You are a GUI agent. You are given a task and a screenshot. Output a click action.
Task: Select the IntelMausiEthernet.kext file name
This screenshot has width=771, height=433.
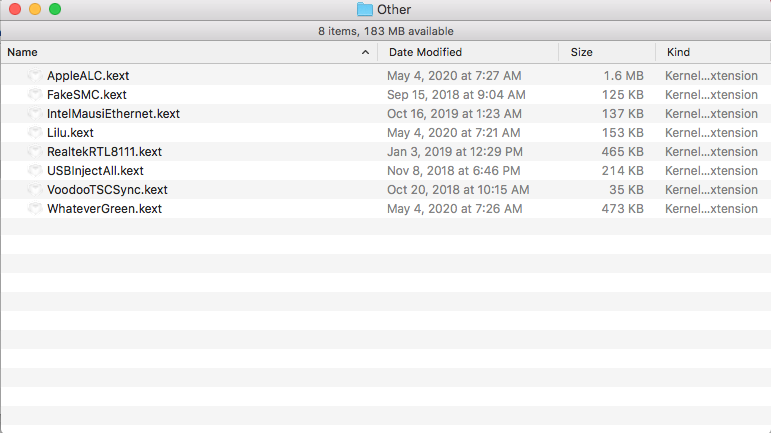click(113, 114)
